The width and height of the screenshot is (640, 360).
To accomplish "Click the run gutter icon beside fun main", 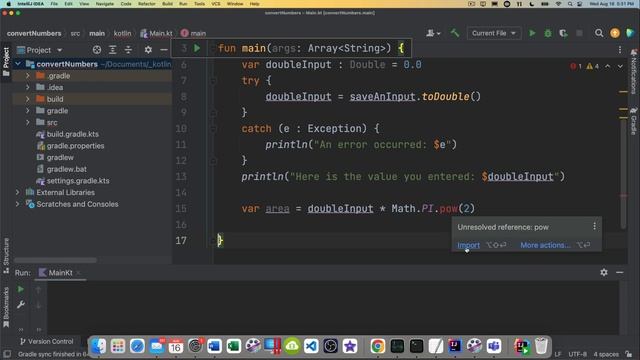I will (x=197, y=48).
